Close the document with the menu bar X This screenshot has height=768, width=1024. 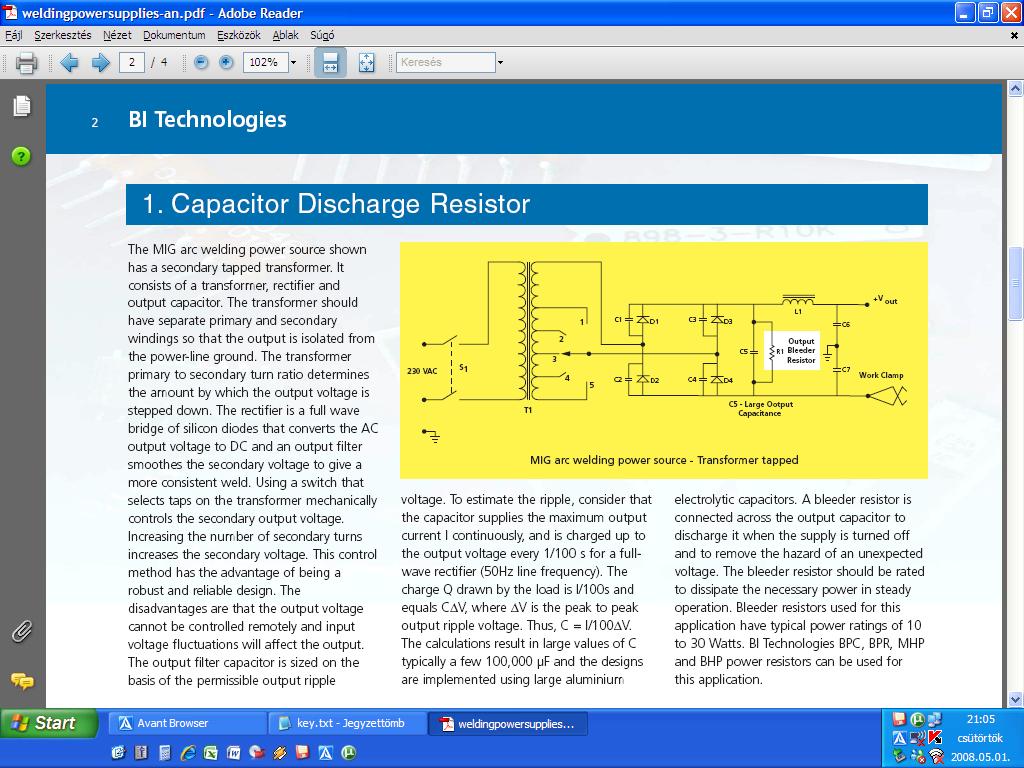1014,36
